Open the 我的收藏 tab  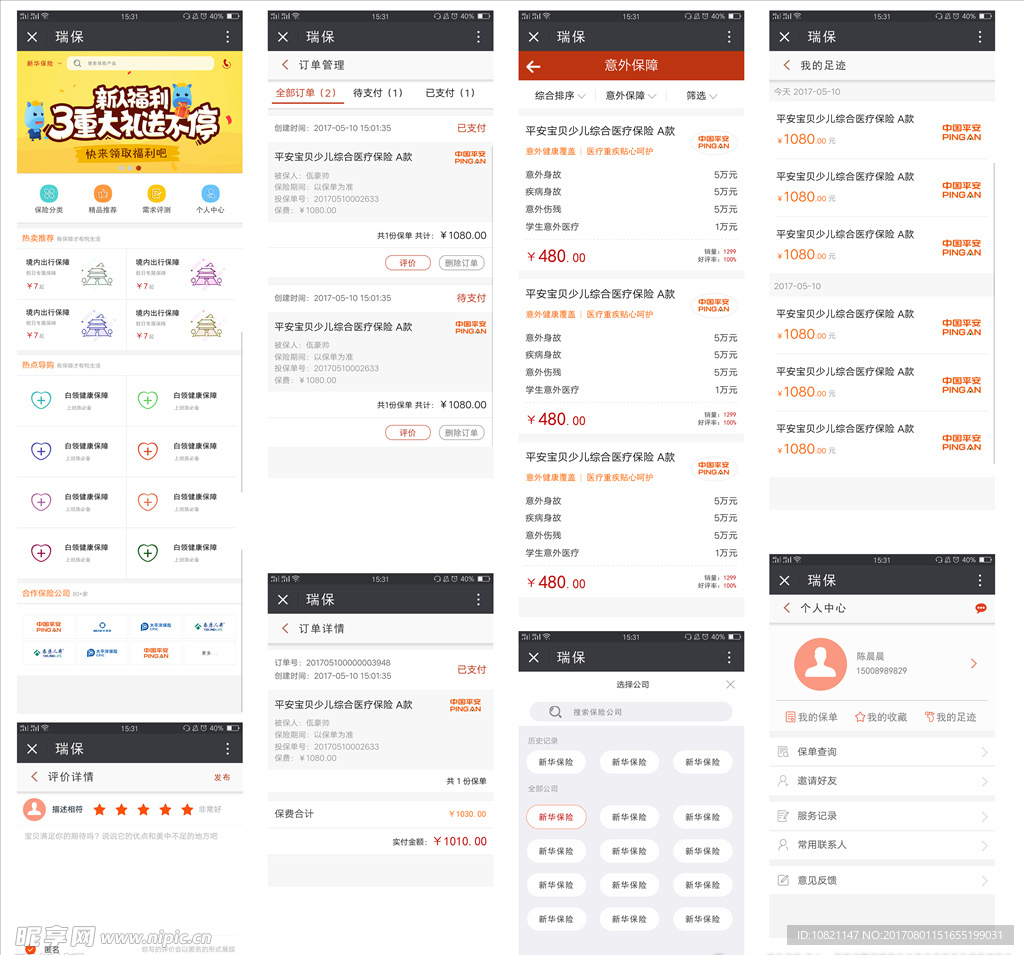881,717
